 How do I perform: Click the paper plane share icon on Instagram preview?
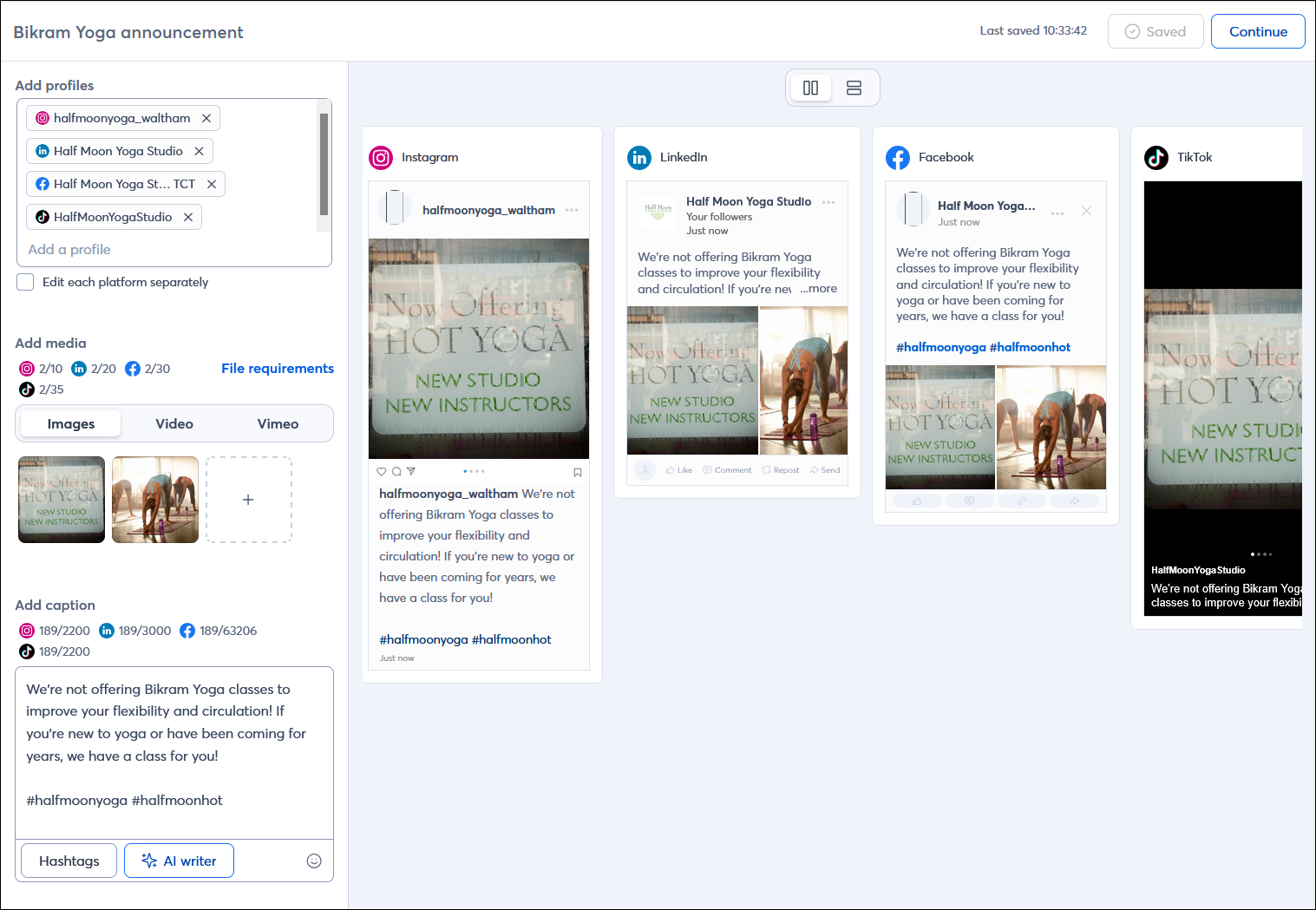tap(410, 471)
